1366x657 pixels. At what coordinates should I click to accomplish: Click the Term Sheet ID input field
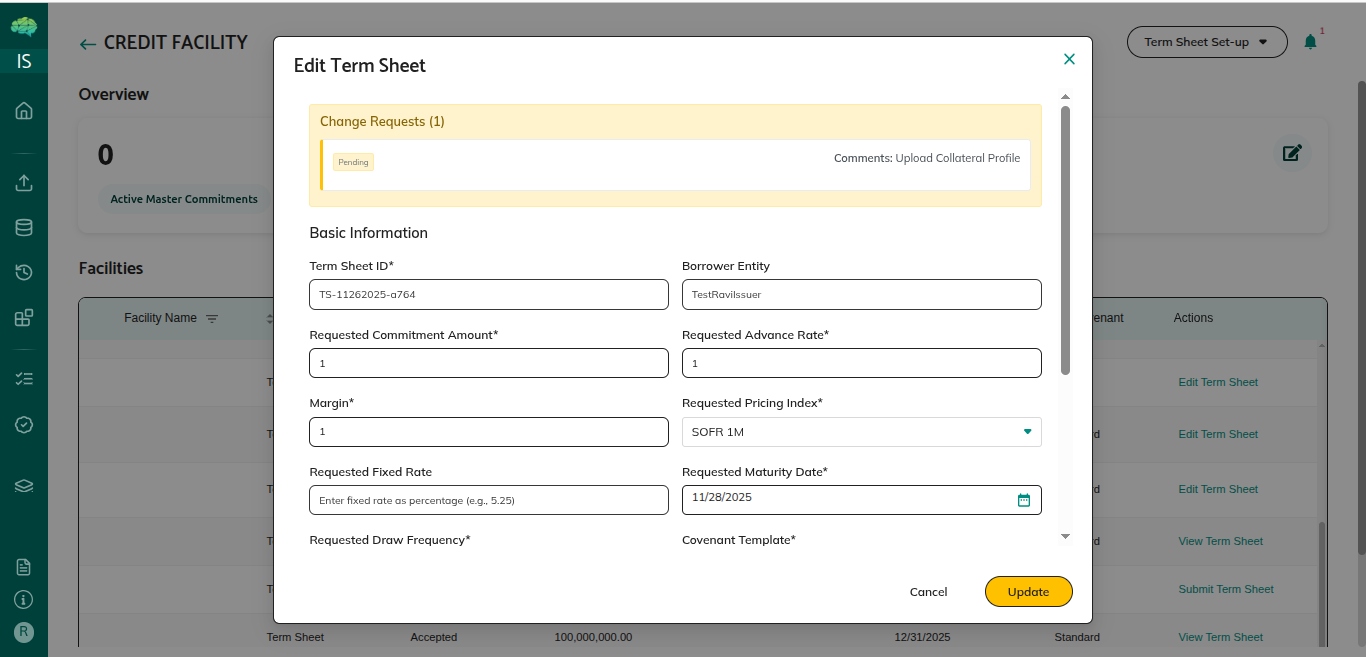click(488, 295)
